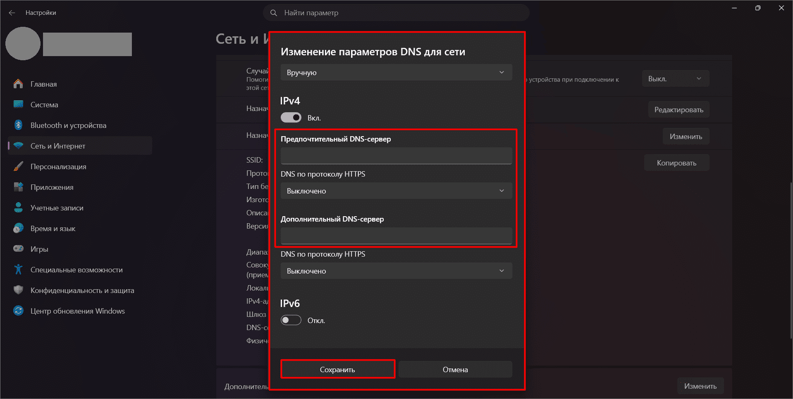Click the Изменить button beside DNS assignment

pos(686,137)
